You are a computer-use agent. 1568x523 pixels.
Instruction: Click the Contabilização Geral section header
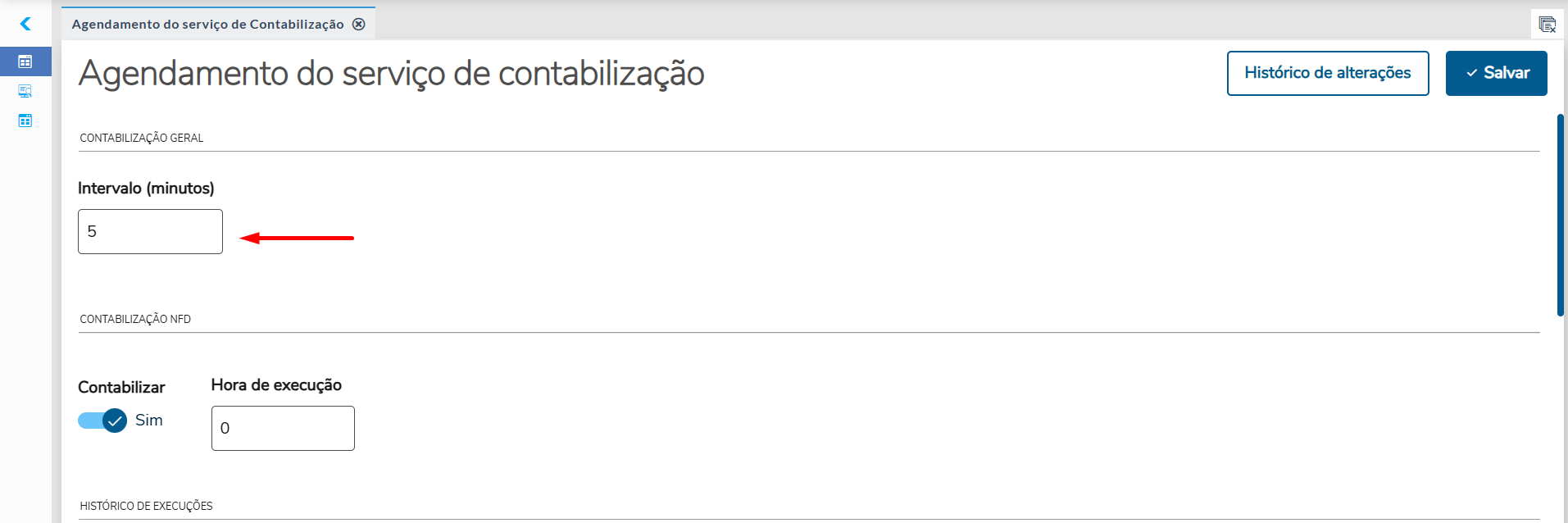point(142,138)
